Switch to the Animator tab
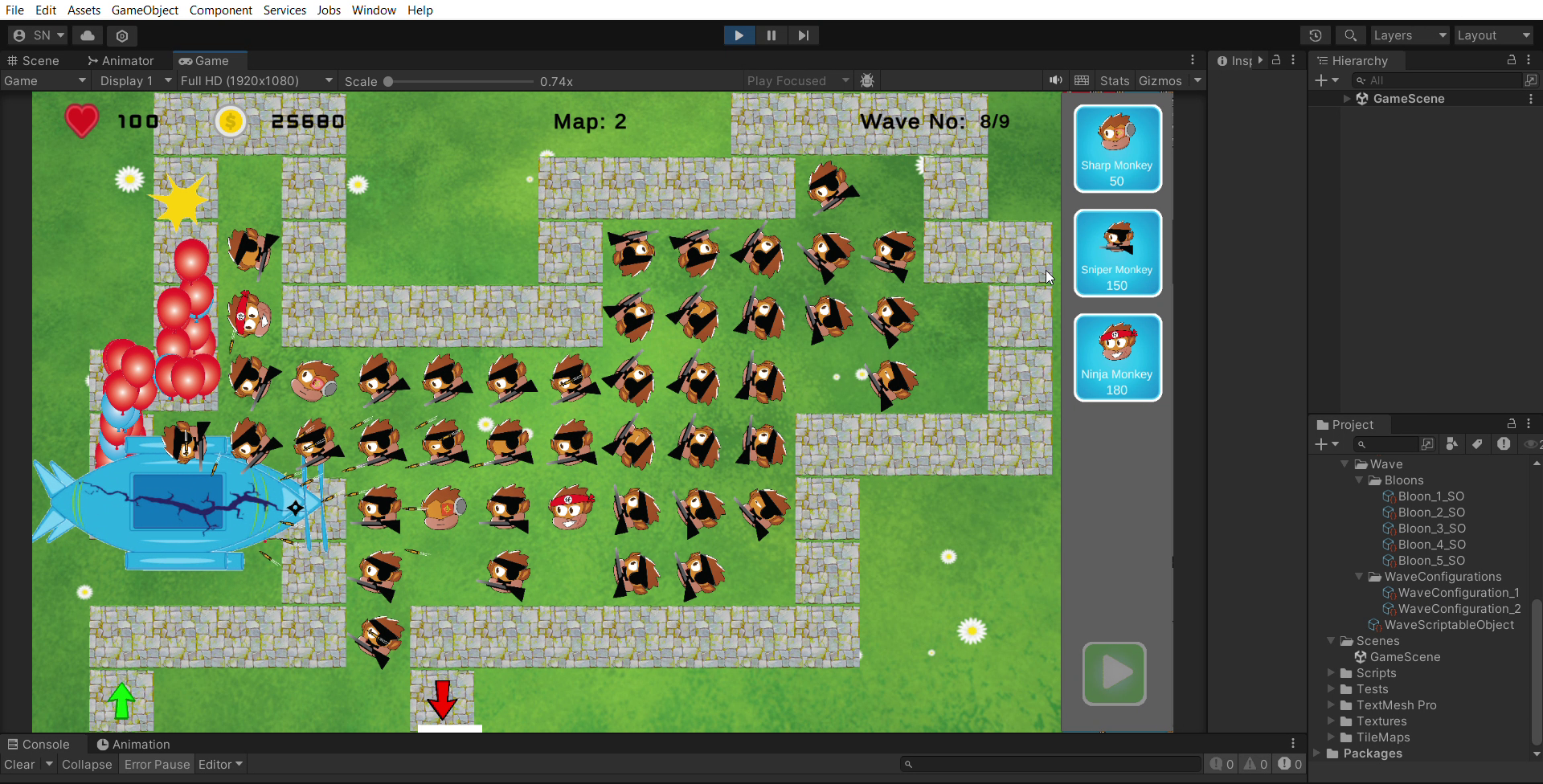 [x=121, y=60]
